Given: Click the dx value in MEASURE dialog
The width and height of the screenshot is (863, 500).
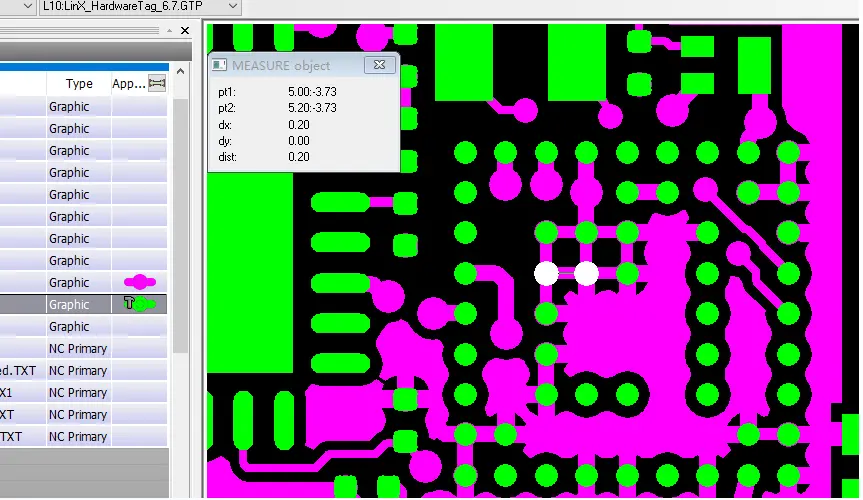Looking at the screenshot, I should point(299,125).
